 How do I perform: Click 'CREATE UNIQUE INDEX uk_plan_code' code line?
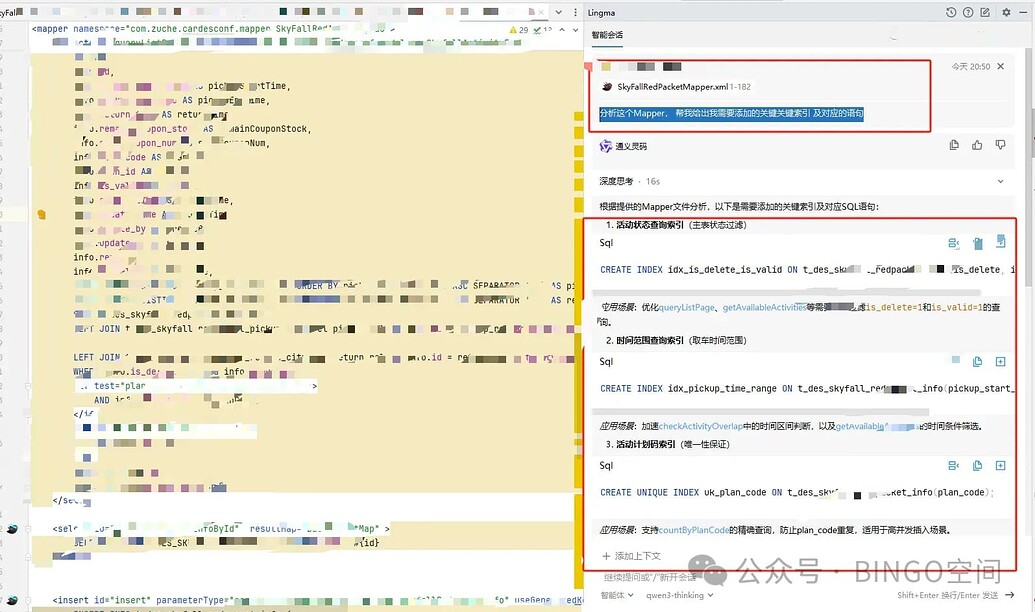pyautogui.click(x=797, y=493)
